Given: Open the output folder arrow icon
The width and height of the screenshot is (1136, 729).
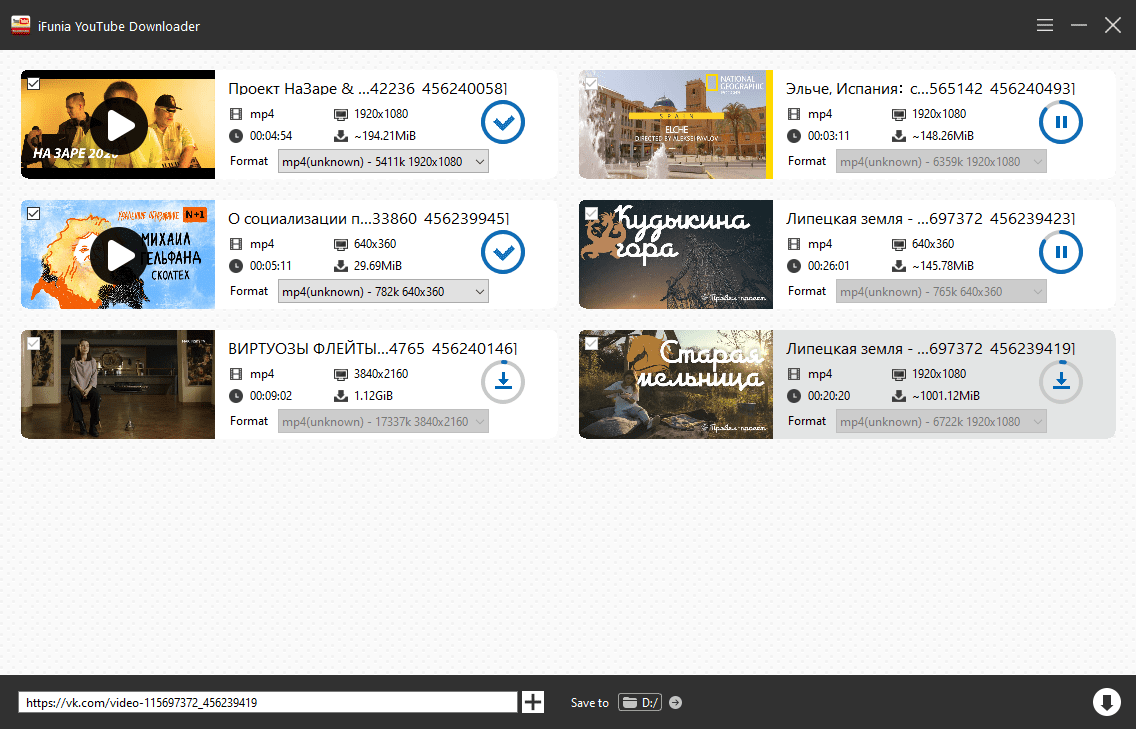Looking at the screenshot, I should coord(676,703).
